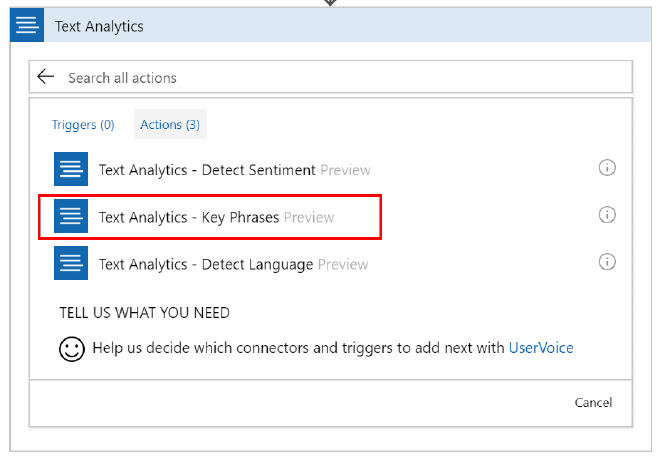Choose Text Analytics - Key Phrases action
Image resolution: width=660 pixels, height=459 pixels.
pos(189,217)
